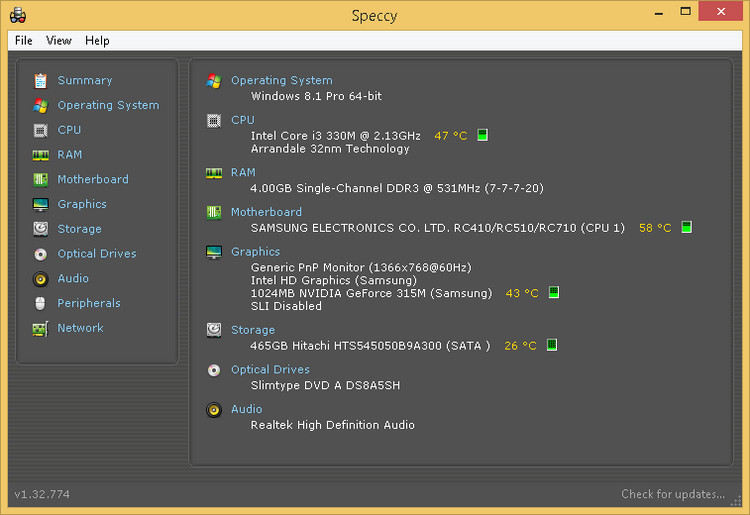Click the motherboard temperature indicator beside 58 °C

tap(686, 227)
